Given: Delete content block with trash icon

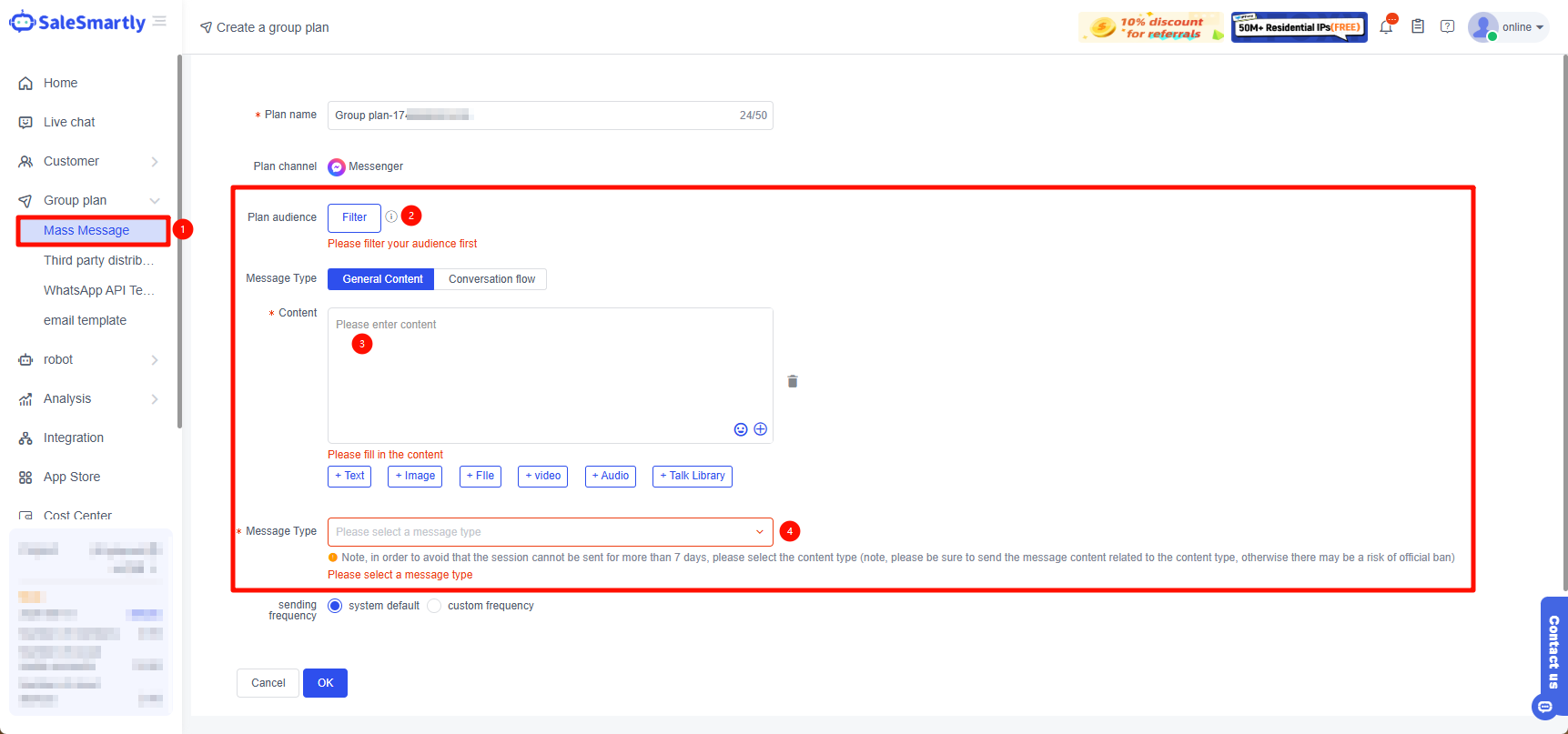Looking at the screenshot, I should pyautogui.click(x=793, y=381).
